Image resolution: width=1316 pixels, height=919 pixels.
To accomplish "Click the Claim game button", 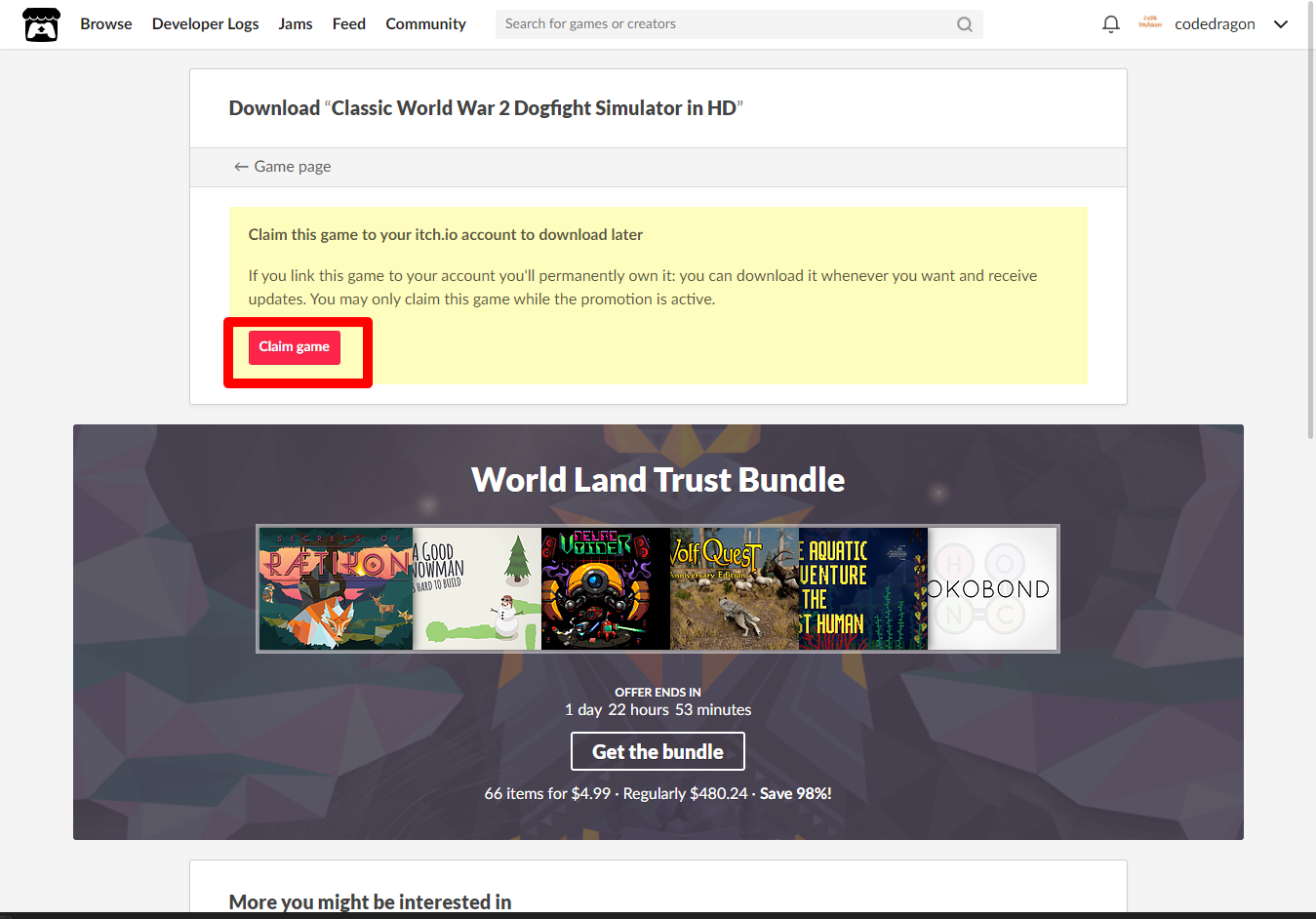I will click(x=295, y=347).
